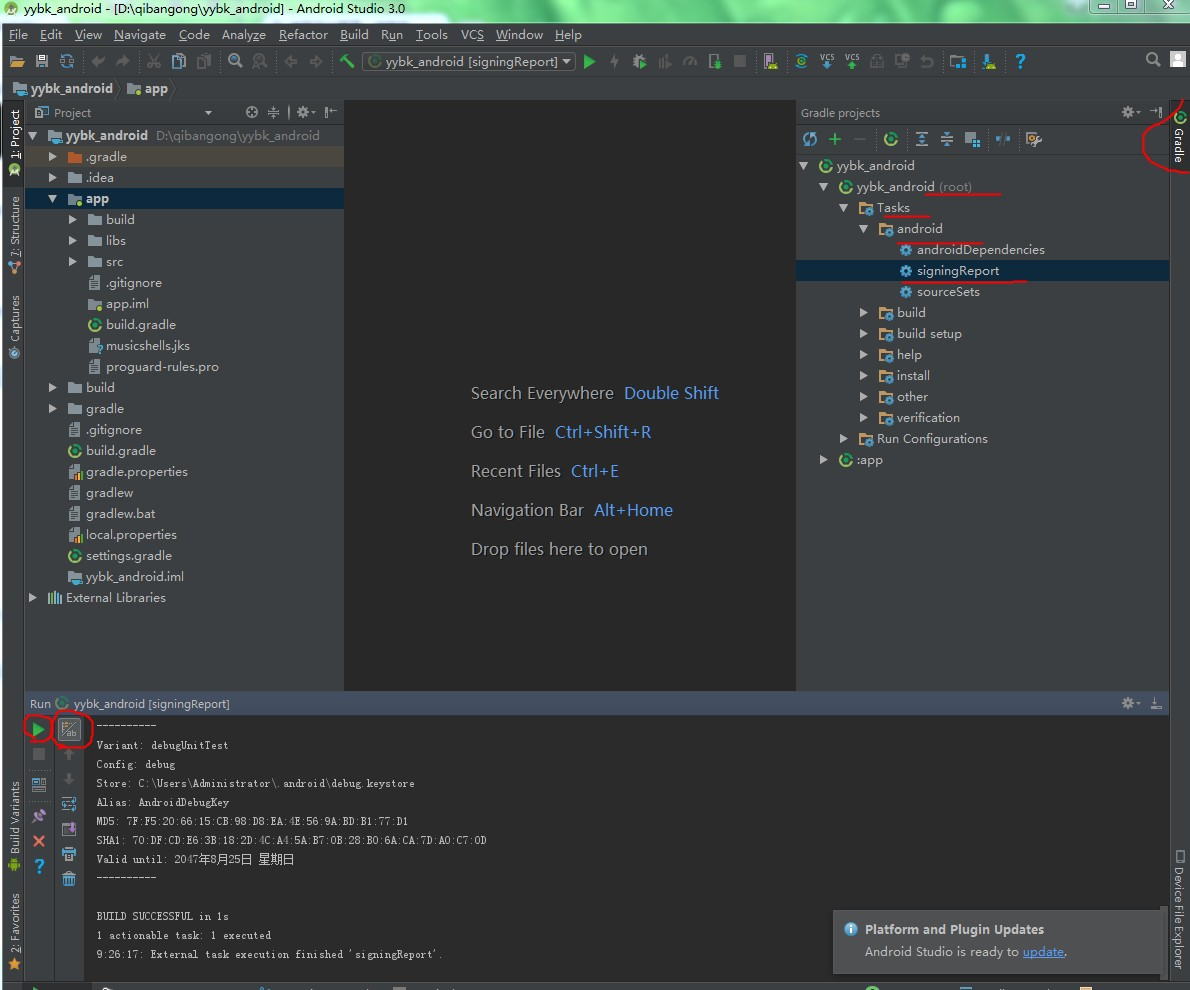Expand all nodes in Gradle projects panel
The image size is (1190, 990).
coord(921,139)
